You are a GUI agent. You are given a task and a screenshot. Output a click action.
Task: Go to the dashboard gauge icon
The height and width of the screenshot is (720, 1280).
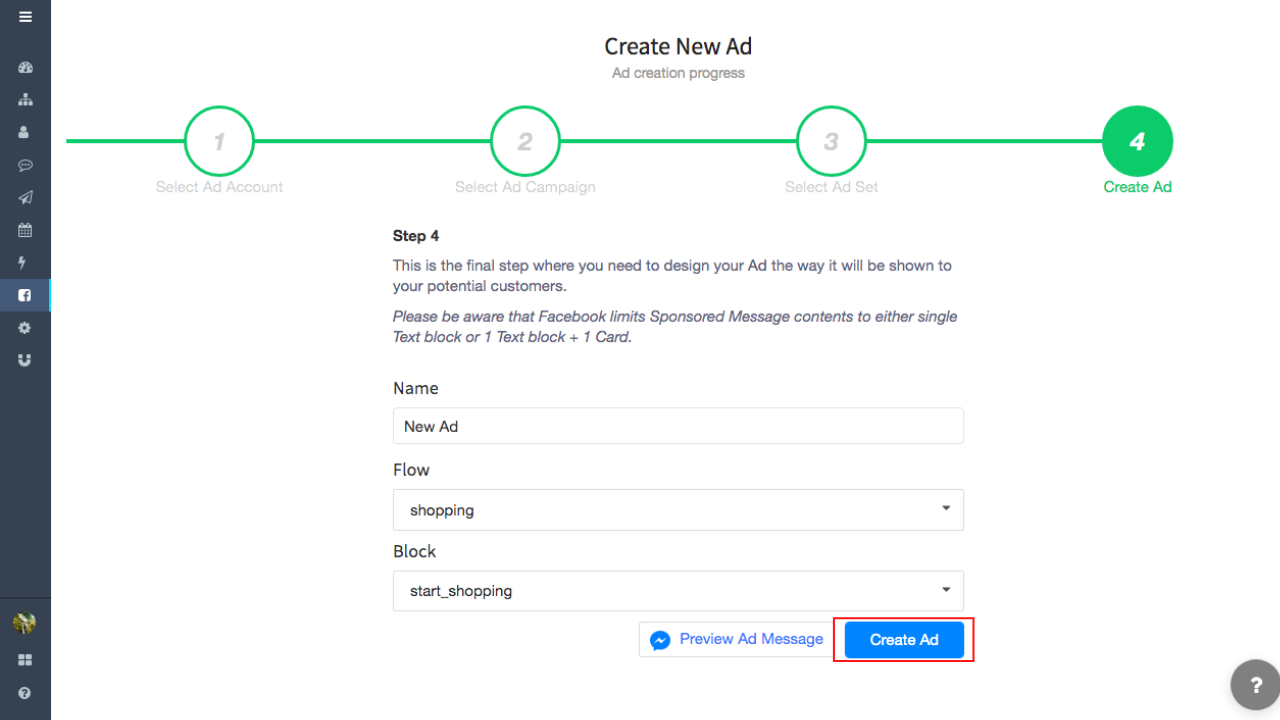pyautogui.click(x=25, y=68)
